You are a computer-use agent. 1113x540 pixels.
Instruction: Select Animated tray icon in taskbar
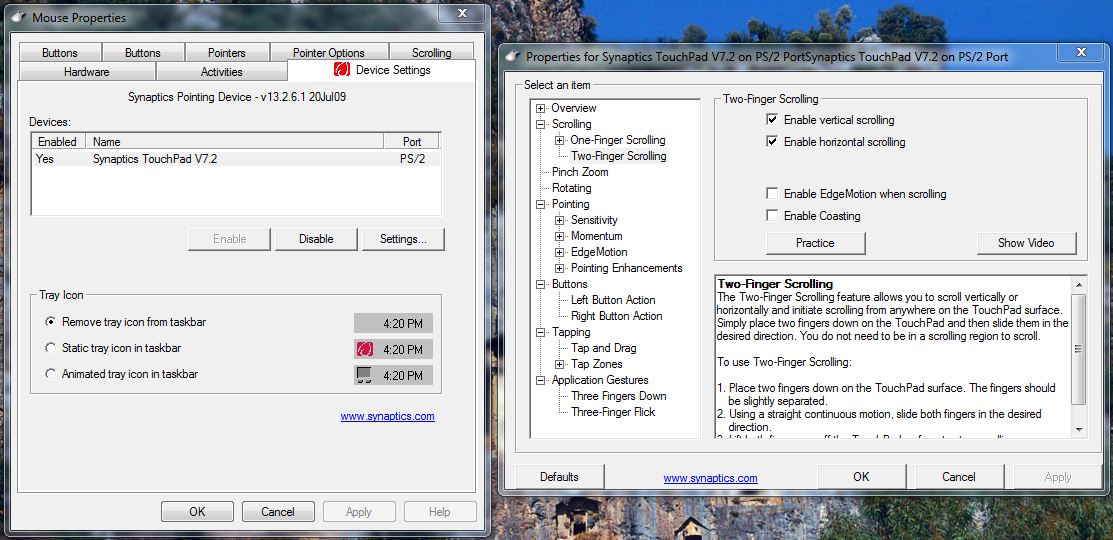(x=50, y=374)
